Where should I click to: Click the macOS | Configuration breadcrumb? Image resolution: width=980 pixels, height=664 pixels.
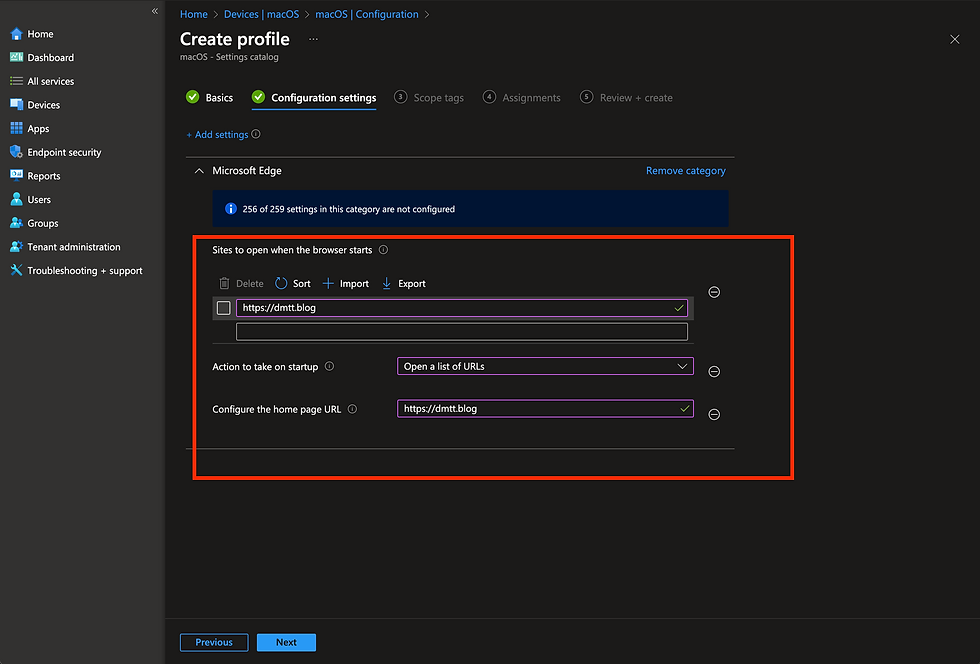(x=367, y=14)
